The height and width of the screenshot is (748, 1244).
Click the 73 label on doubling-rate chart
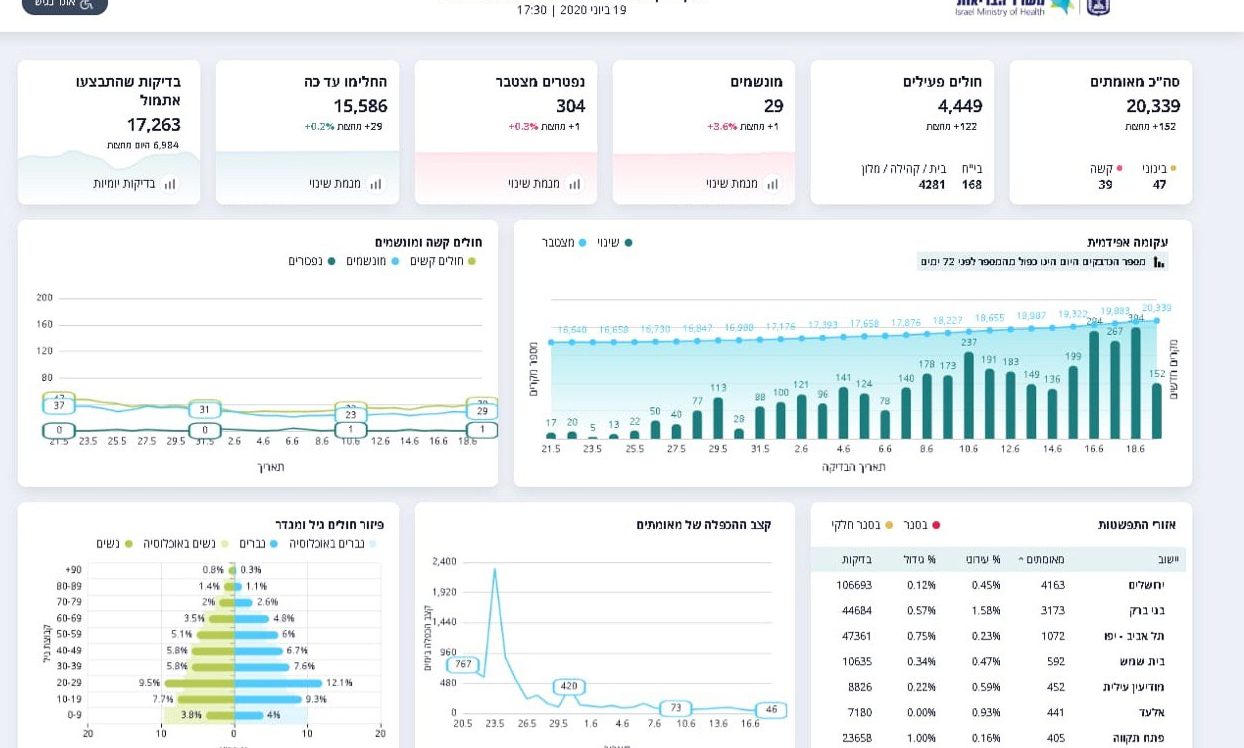coord(676,708)
